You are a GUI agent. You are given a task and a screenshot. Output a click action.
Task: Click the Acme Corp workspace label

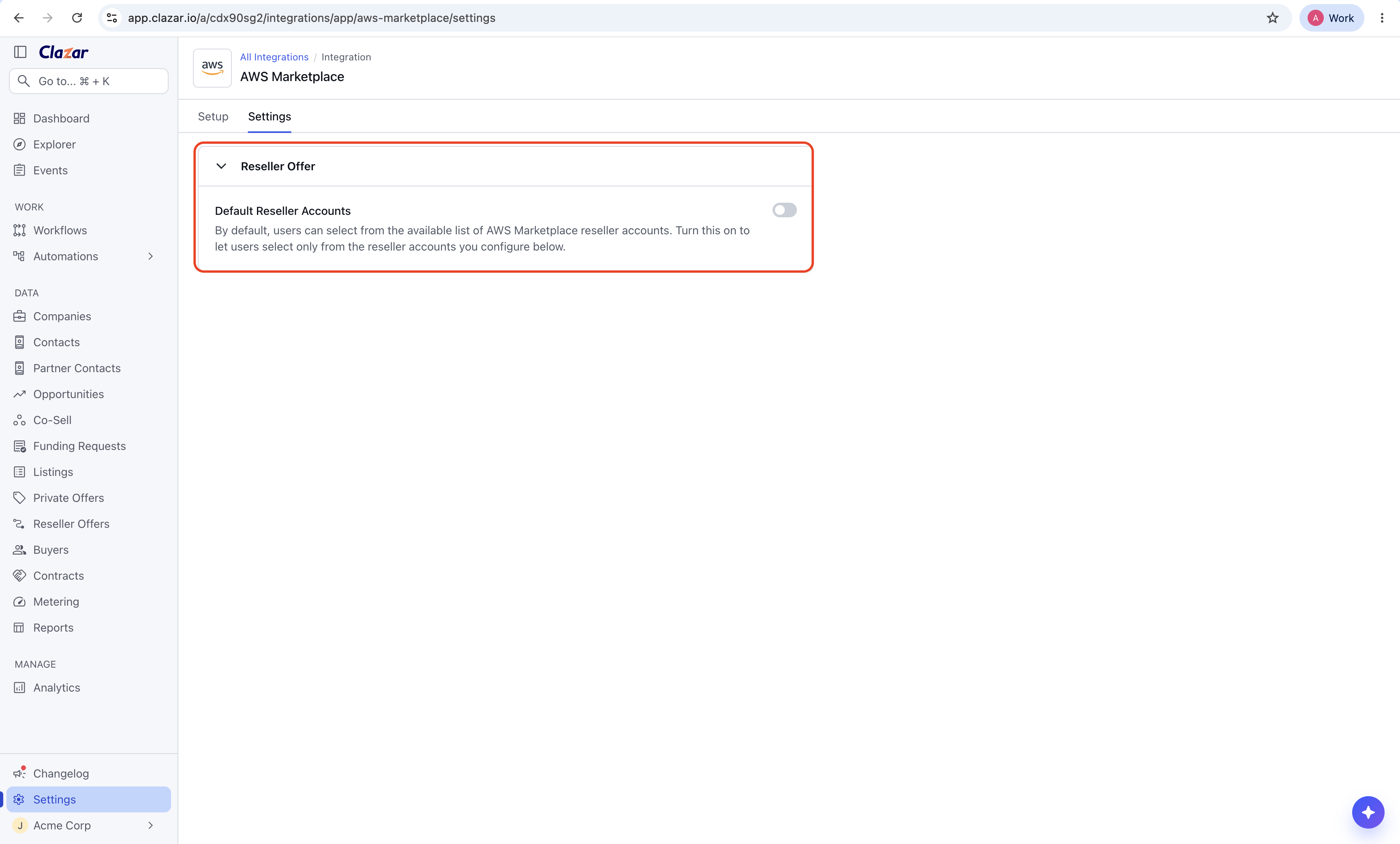(x=62, y=825)
